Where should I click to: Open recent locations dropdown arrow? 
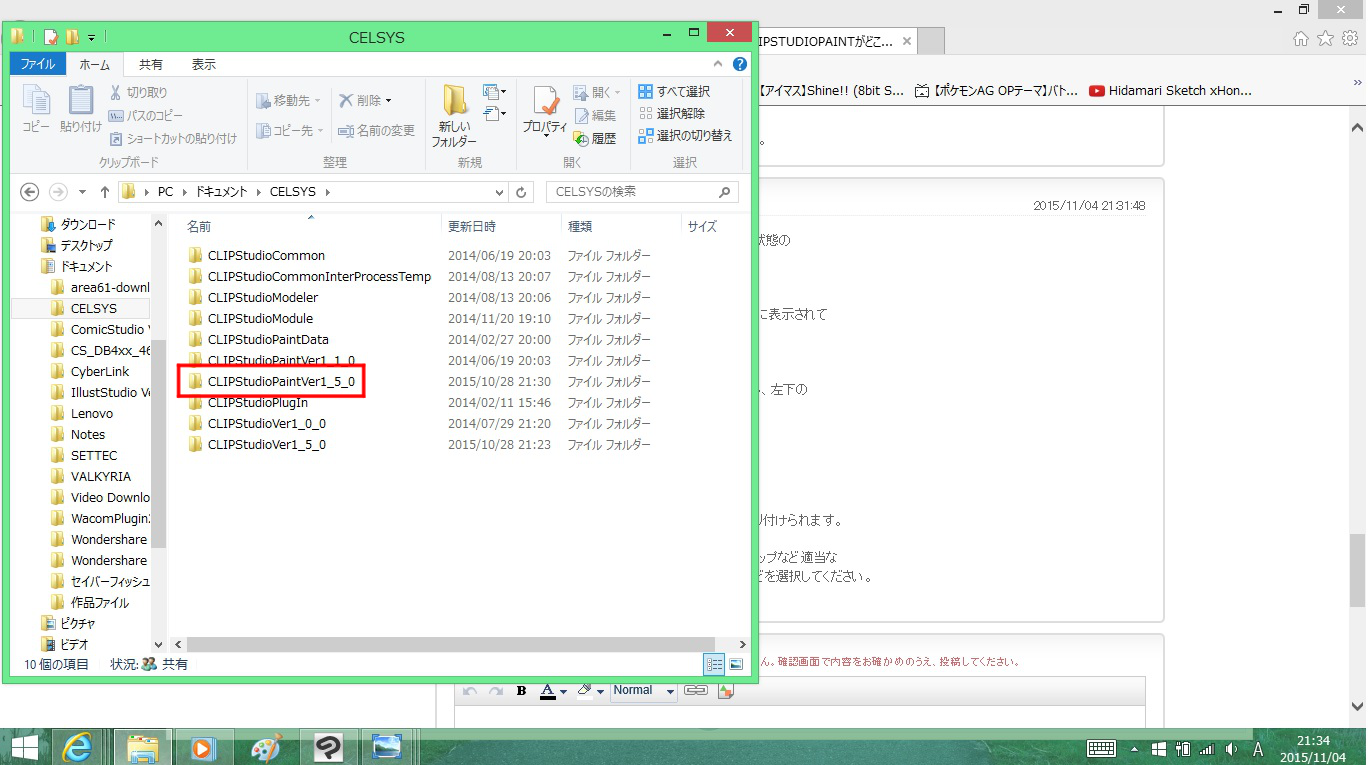coord(82,191)
